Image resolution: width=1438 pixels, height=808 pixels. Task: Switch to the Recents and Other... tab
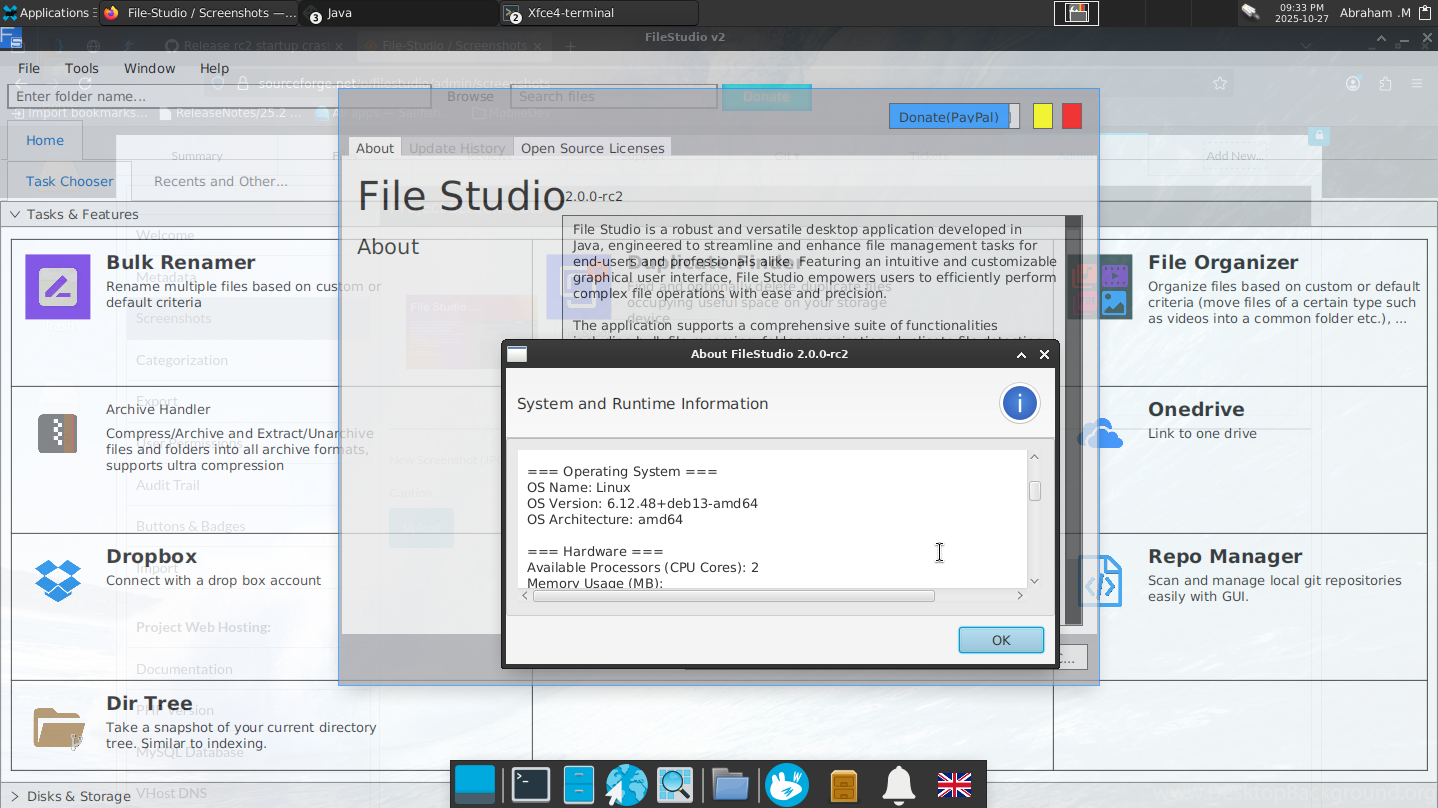pyautogui.click(x=221, y=181)
